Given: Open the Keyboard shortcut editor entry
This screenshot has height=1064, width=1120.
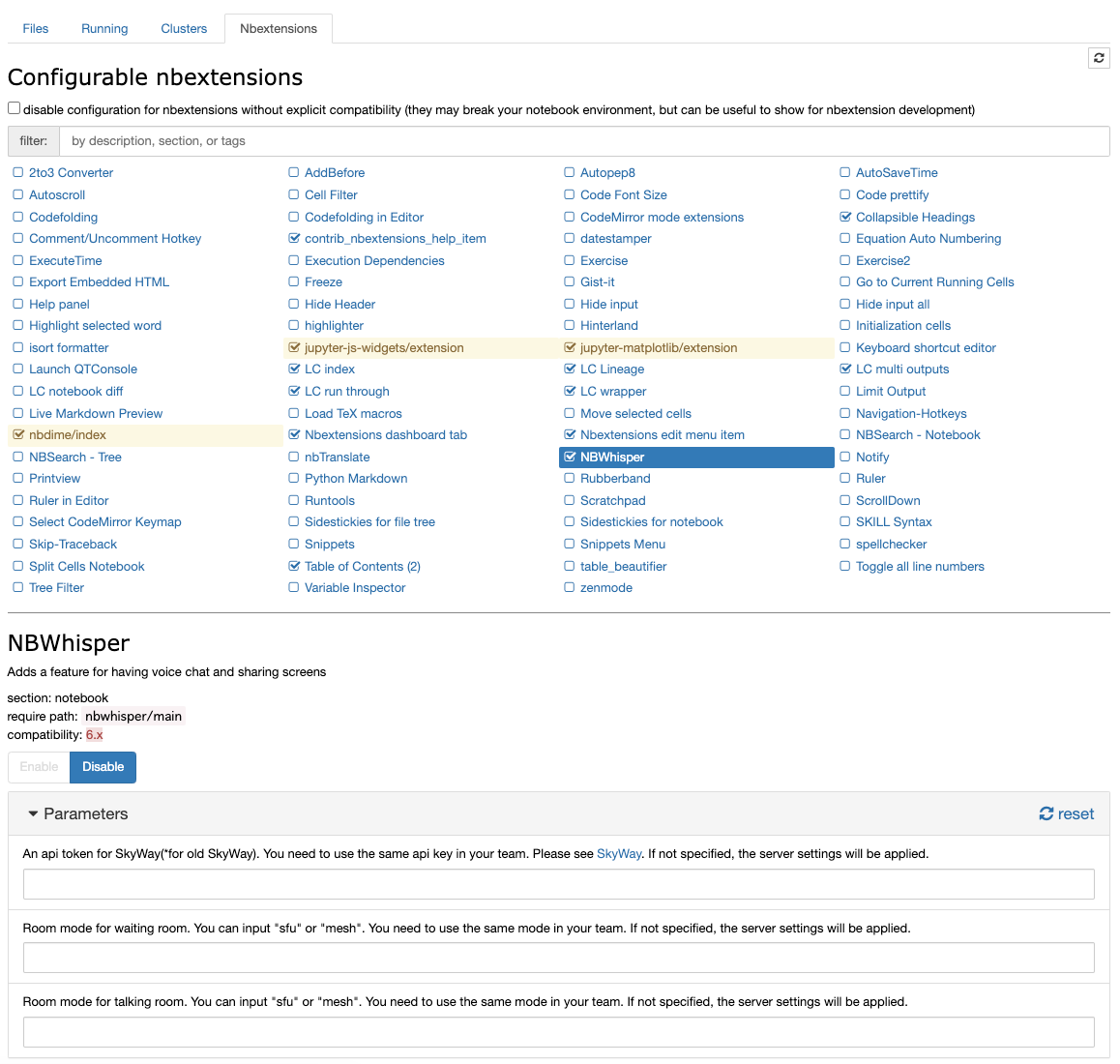Looking at the screenshot, I should tap(927, 348).
